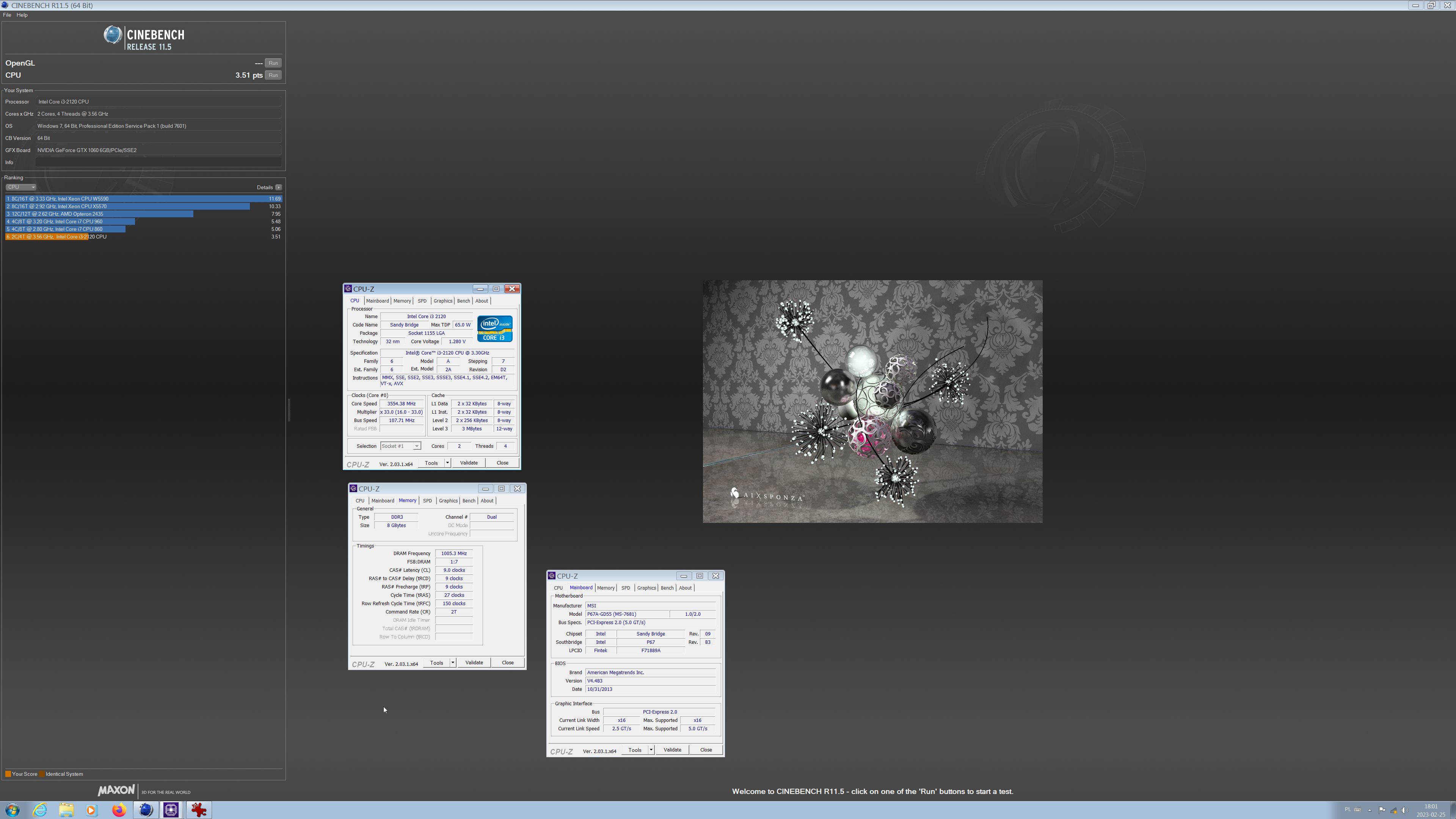Launch Internet Explorer from the taskbar
Screen dimensions: 1456x819
click(x=39, y=810)
